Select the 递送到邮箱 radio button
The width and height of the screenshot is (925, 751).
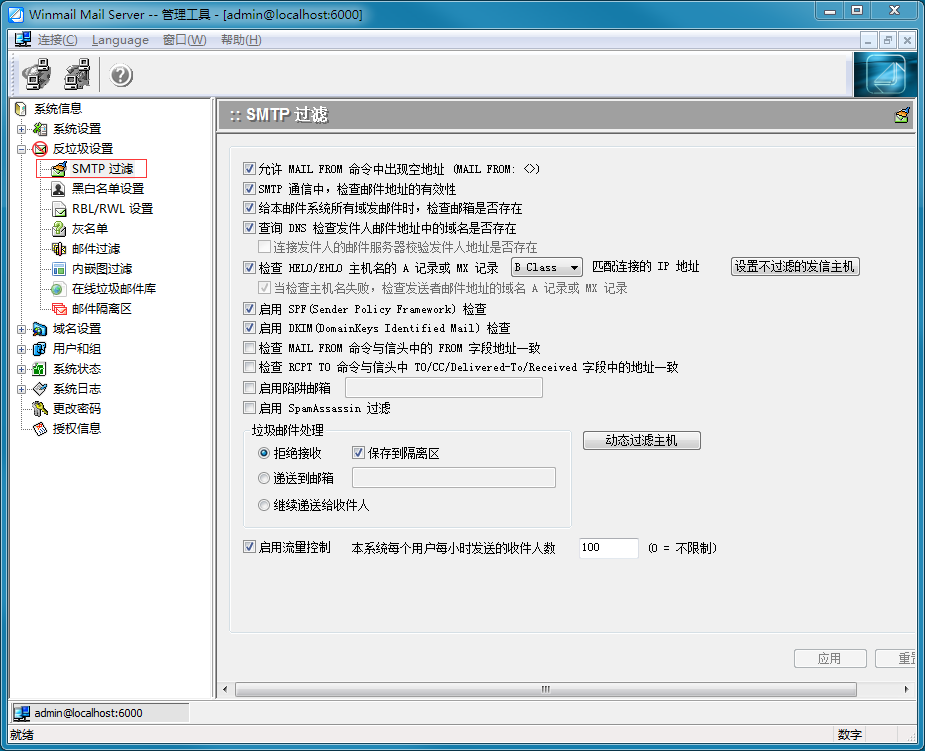tap(264, 478)
